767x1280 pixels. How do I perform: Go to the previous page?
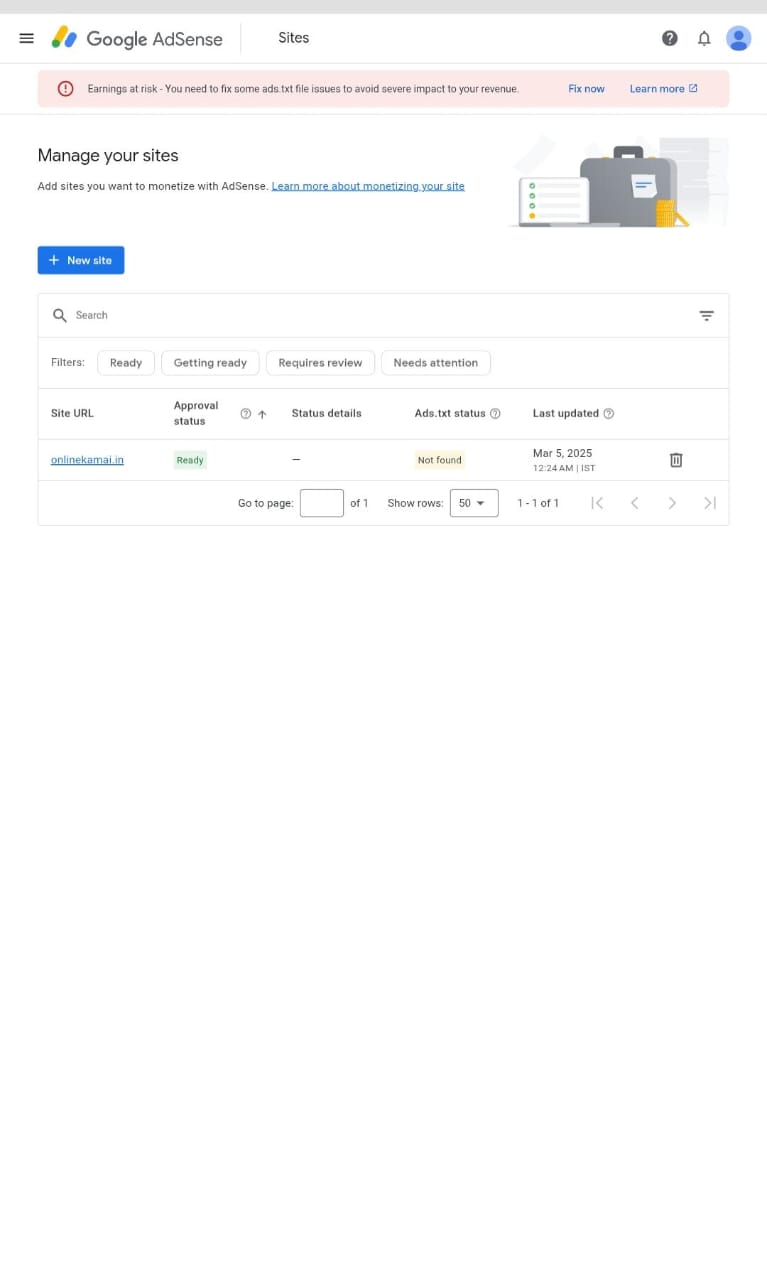634,503
